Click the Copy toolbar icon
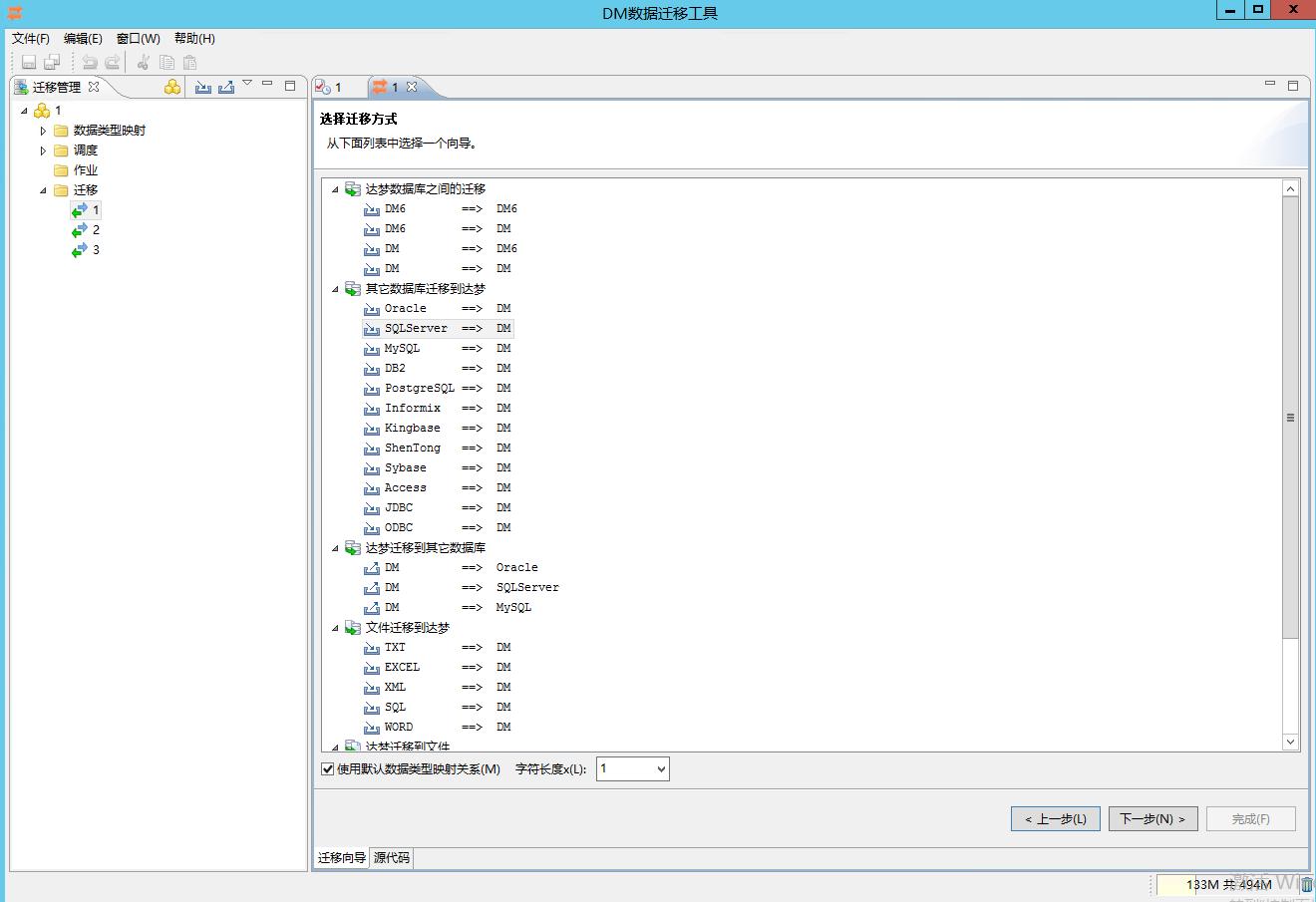The height and width of the screenshot is (902, 1316). (166, 62)
